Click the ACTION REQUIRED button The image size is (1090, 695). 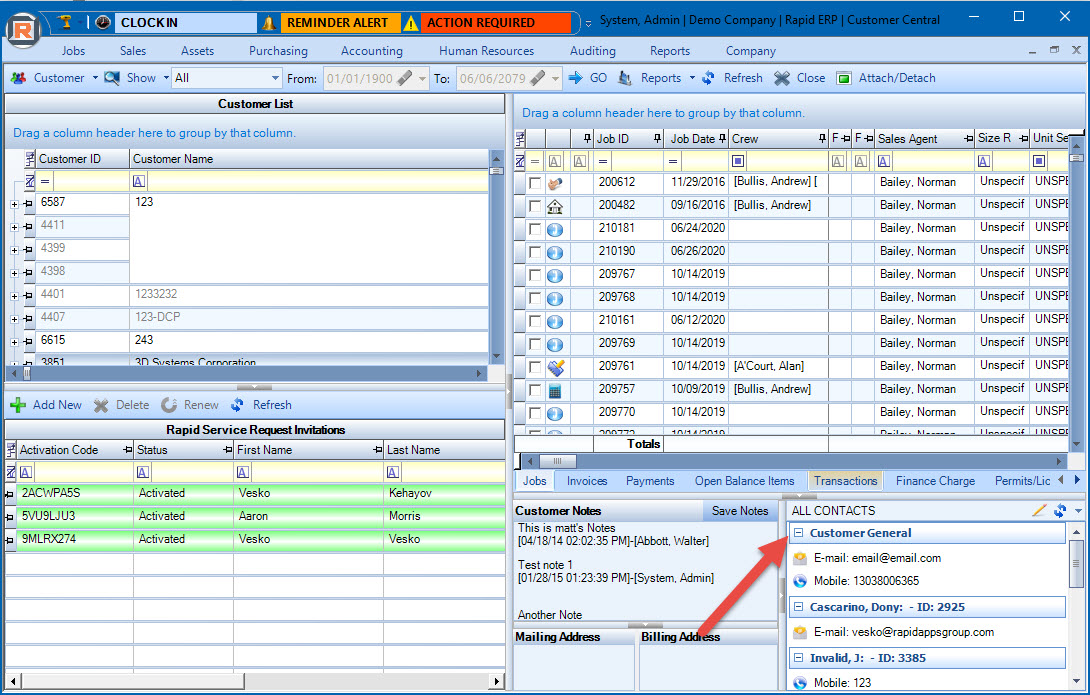[495, 23]
